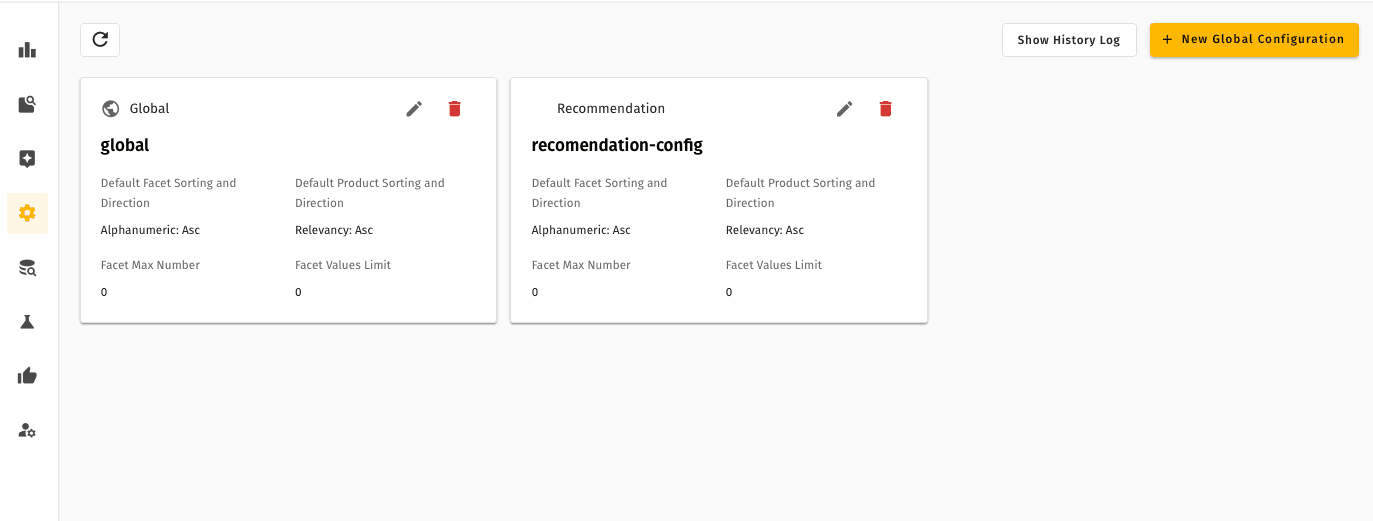Click 'Default Facet Sorting and Direction' in global card

pos(169,193)
